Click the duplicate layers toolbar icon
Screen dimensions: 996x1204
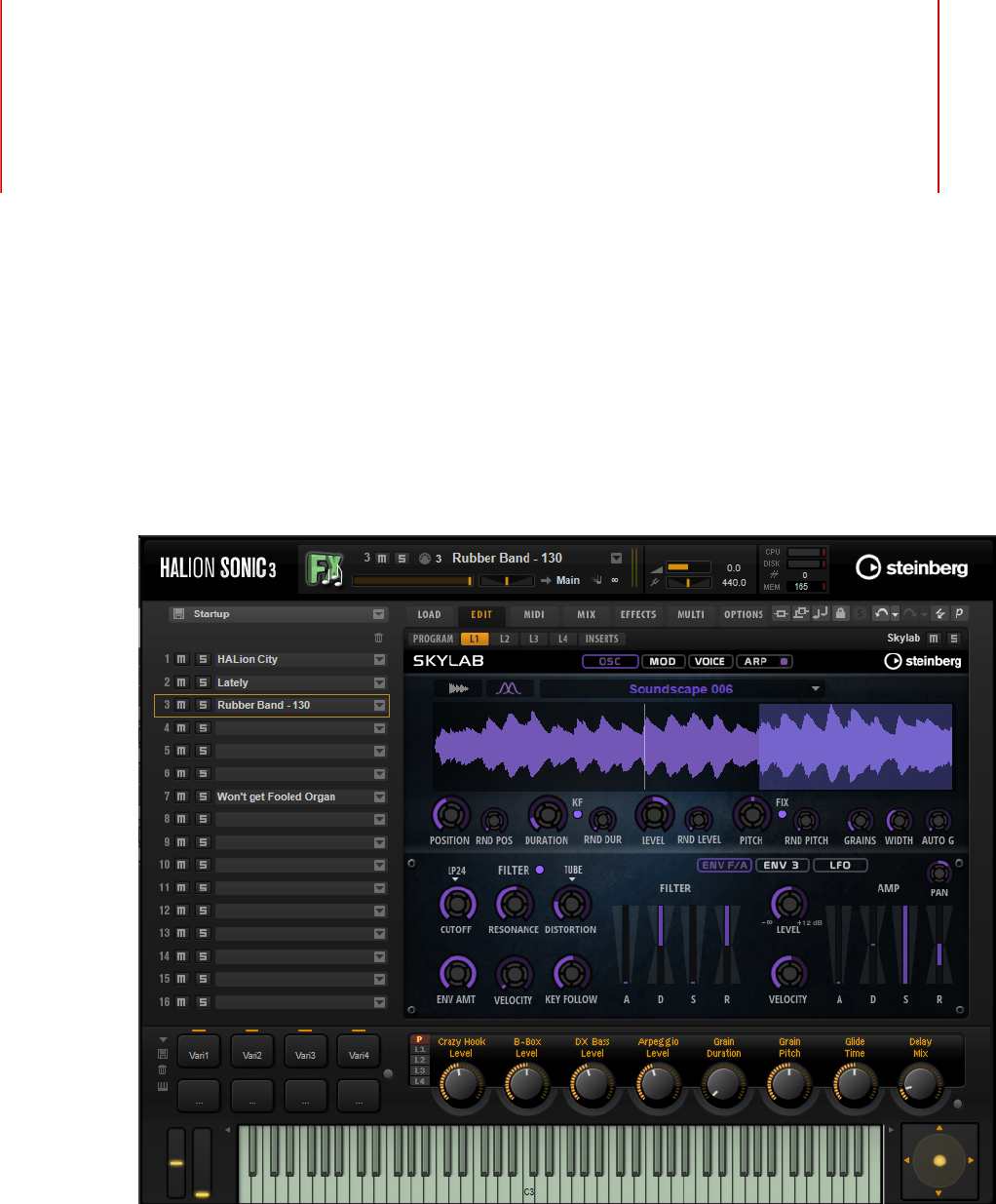(x=801, y=614)
